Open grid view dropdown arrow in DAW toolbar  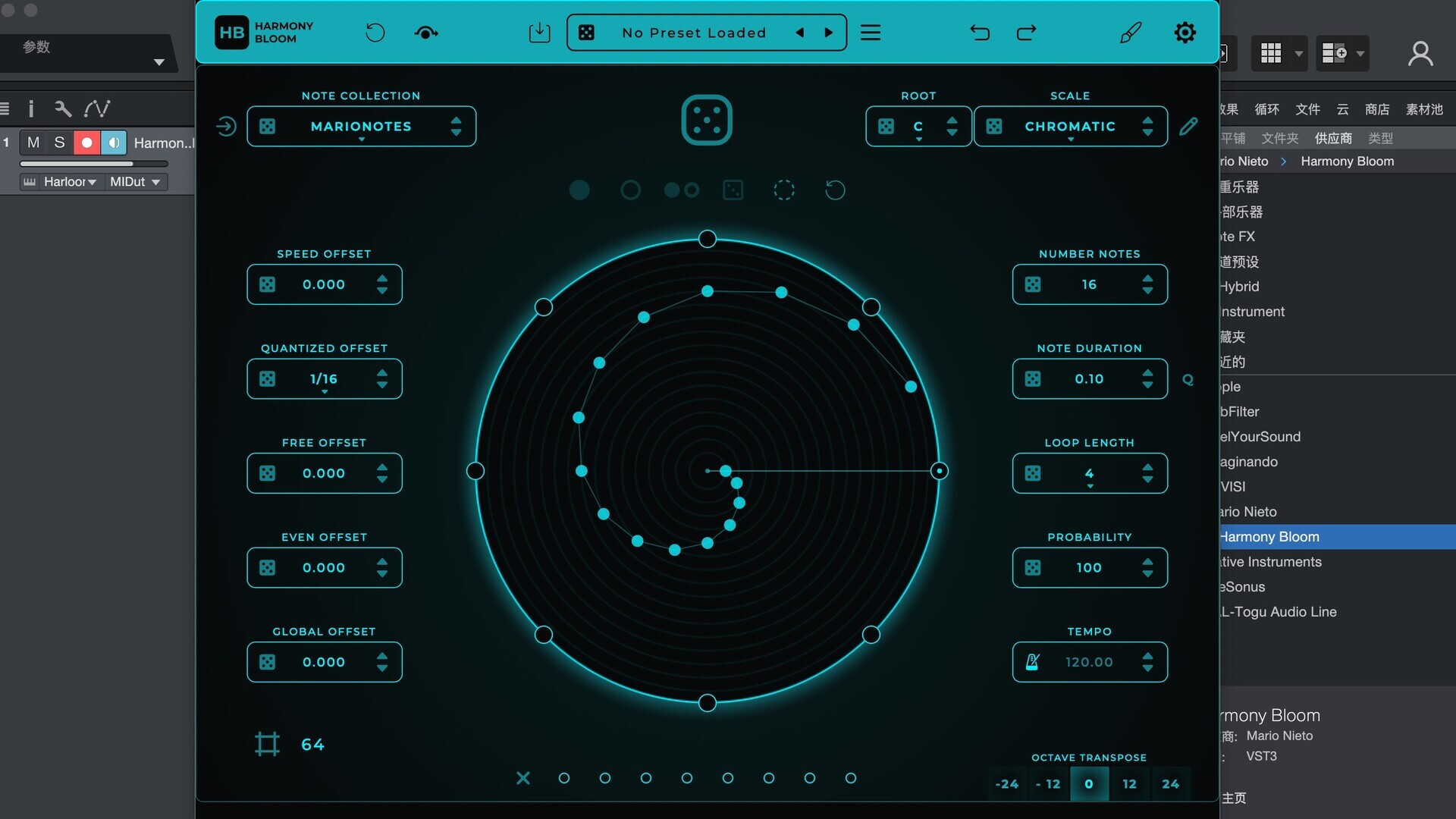click(1298, 53)
